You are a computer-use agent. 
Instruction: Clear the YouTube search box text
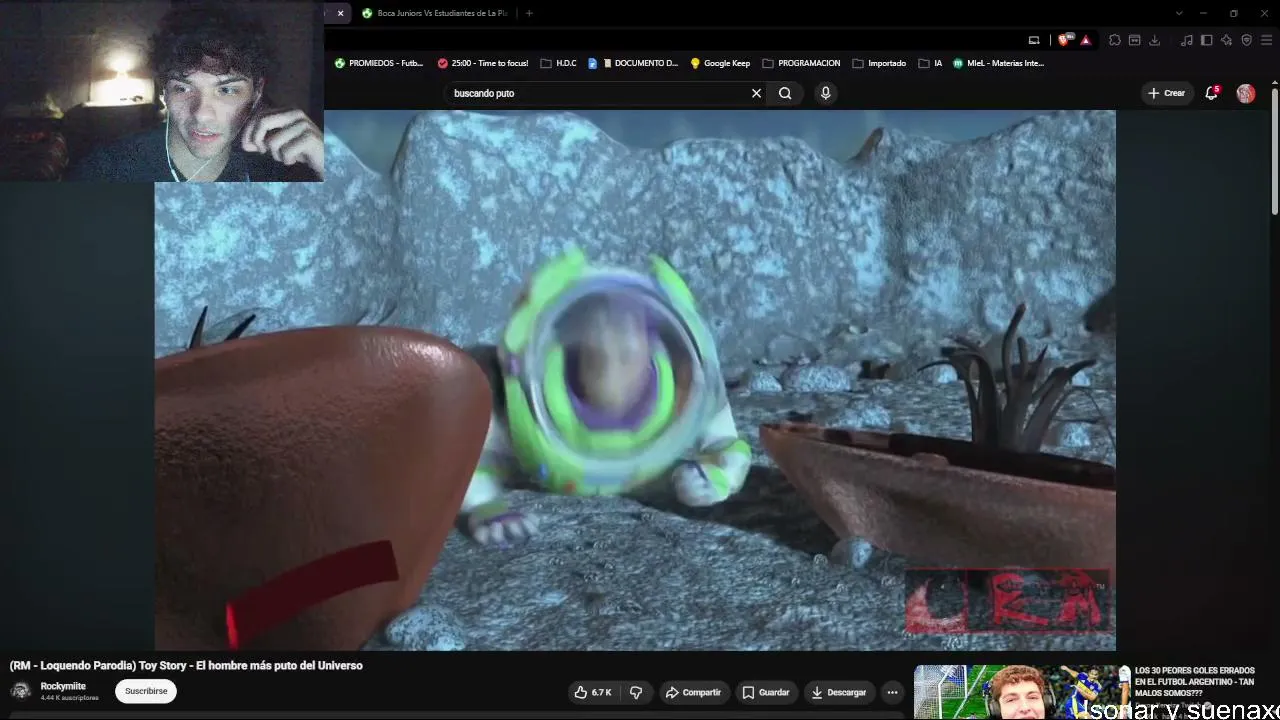pyautogui.click(x=756, y=93)
